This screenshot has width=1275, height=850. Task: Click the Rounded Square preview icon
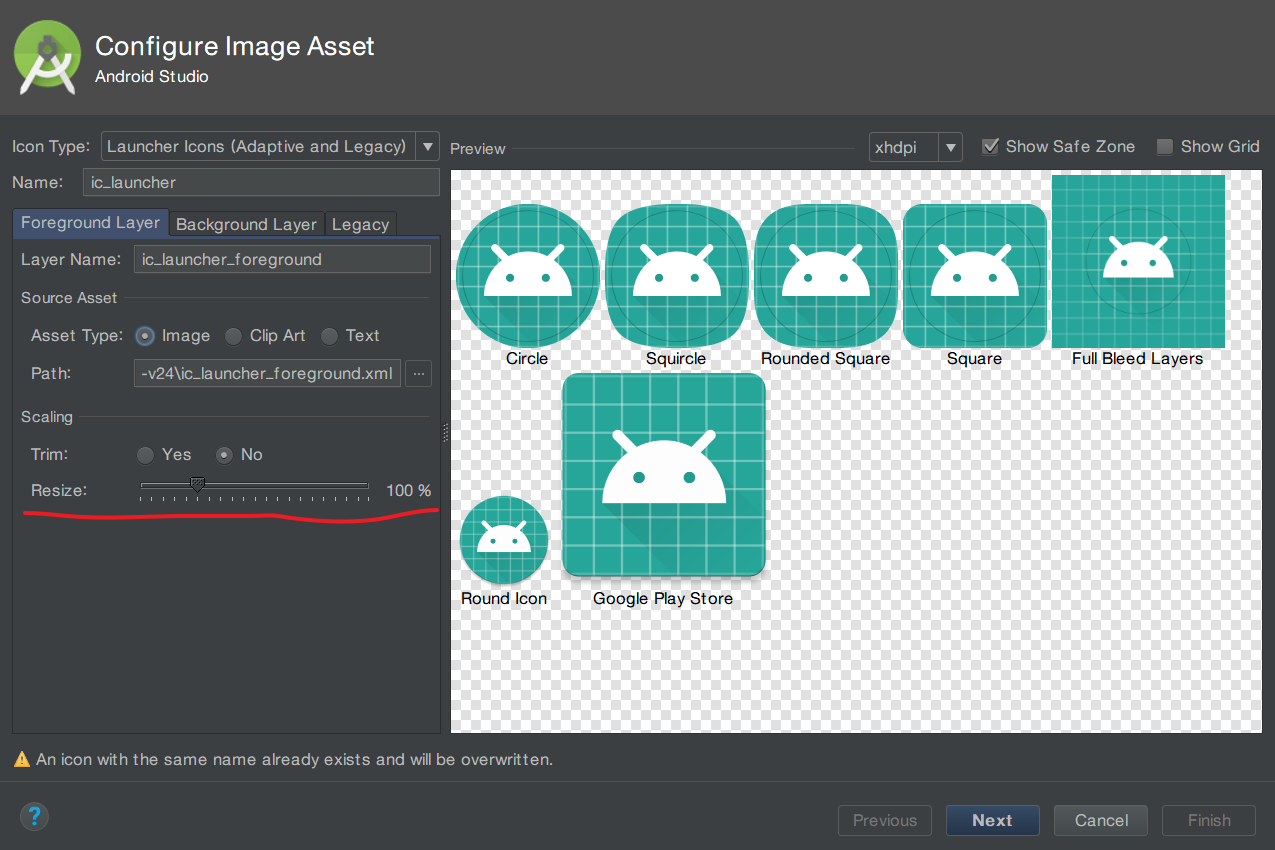(x=825, y=275)
